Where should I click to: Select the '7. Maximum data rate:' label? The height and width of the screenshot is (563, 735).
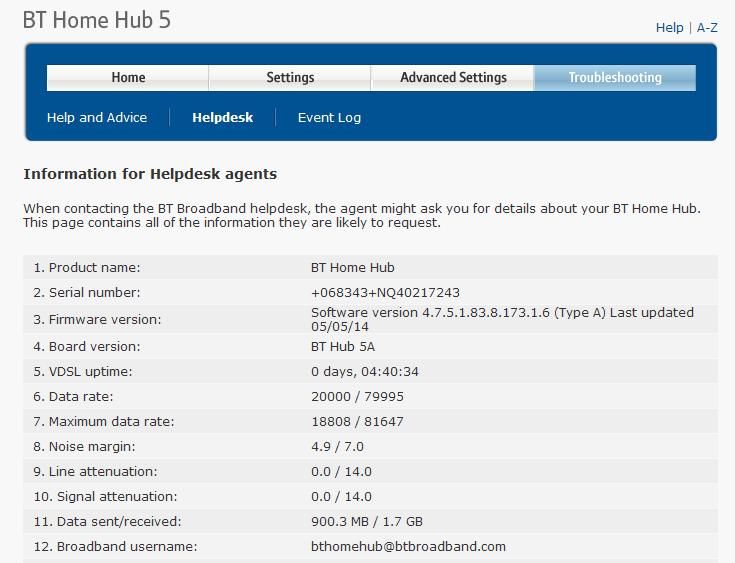(104, 421)
